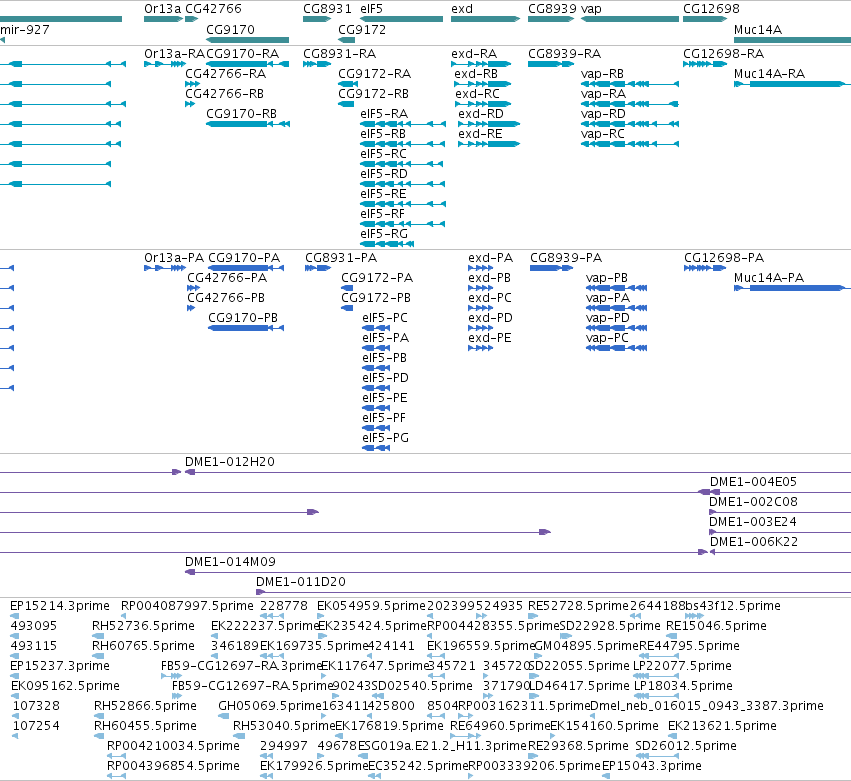Click the eIF5 gene span bar
The height and width of the screenshot is (781, 851).
[402, 19]
